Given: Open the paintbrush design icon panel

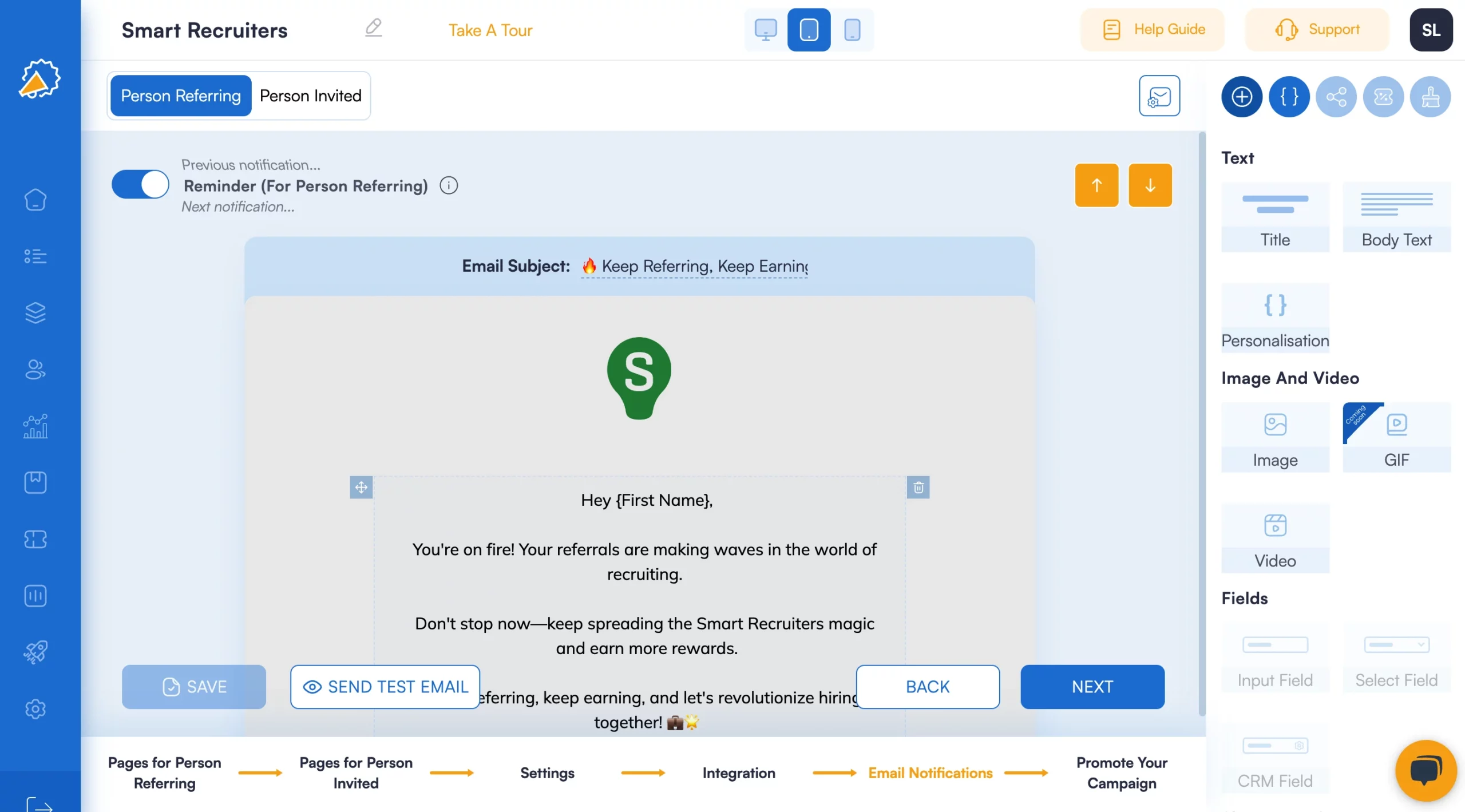Looking at the screenshot, I should tap(1431, 97).
